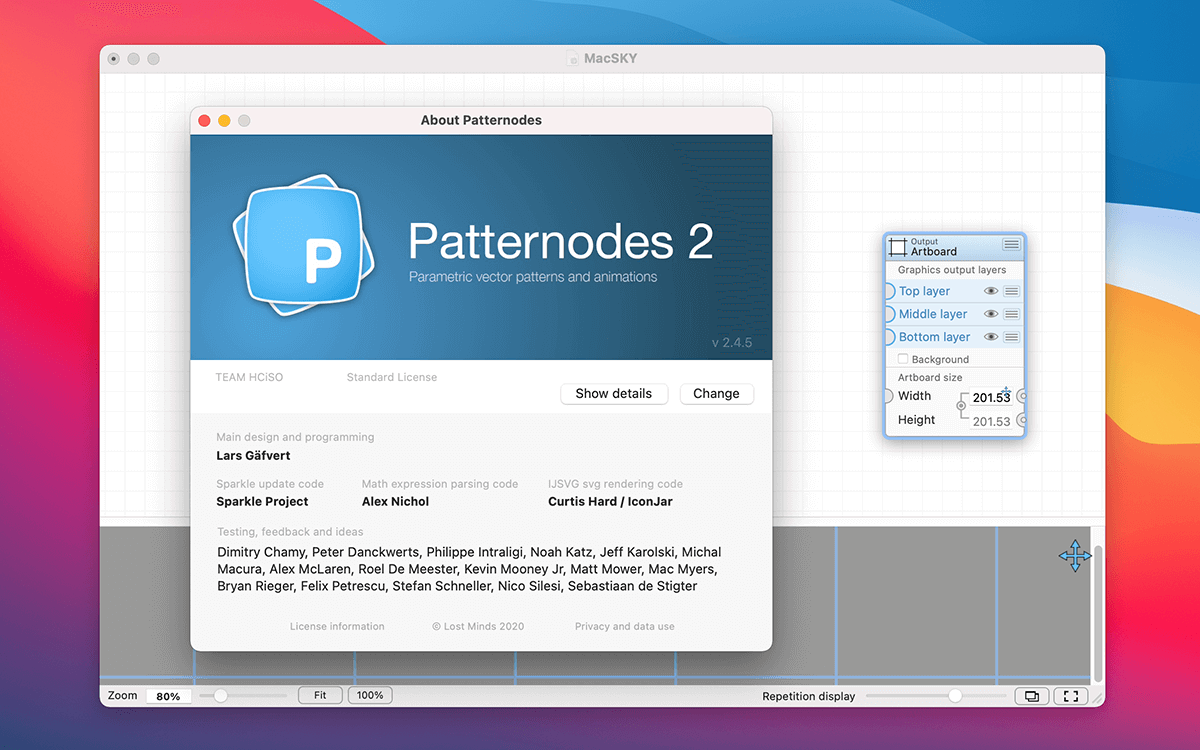Click the Patternodes 2 title text
This screenshot has width=1200, height=750.
[561, 241]
